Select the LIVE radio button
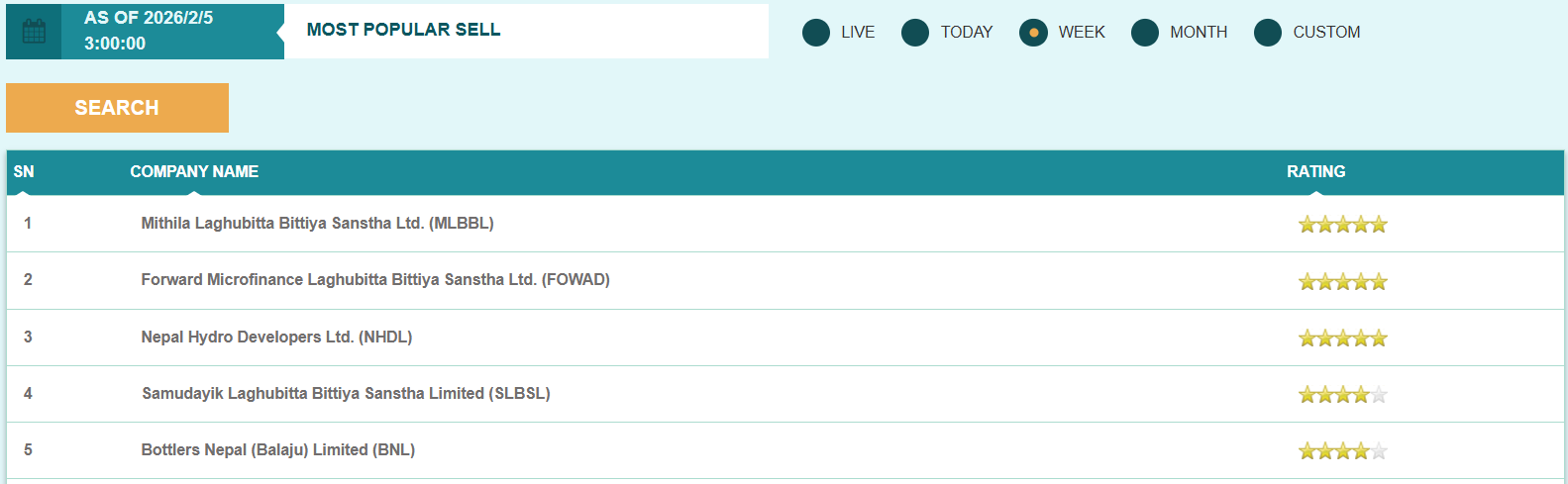 [x=816, y=33]
